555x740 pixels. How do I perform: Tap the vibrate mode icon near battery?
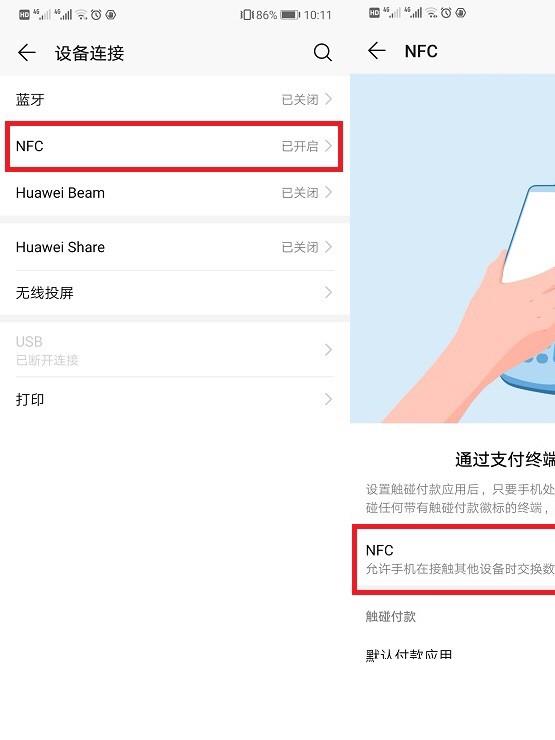(246, 15)
